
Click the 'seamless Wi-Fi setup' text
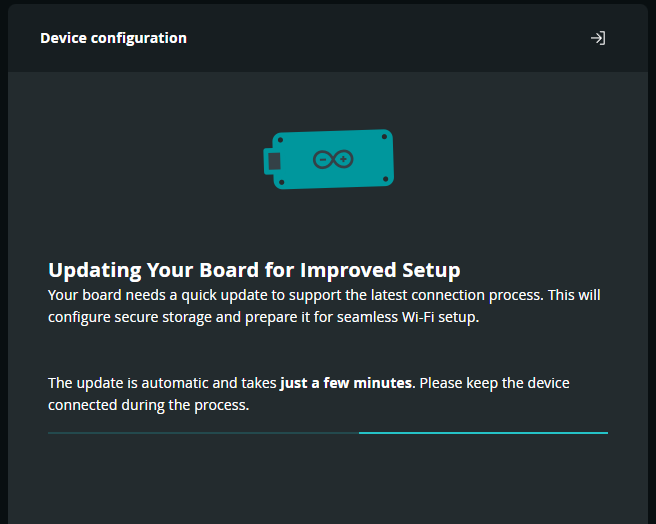pyautogui.click(x=408, y=317)
